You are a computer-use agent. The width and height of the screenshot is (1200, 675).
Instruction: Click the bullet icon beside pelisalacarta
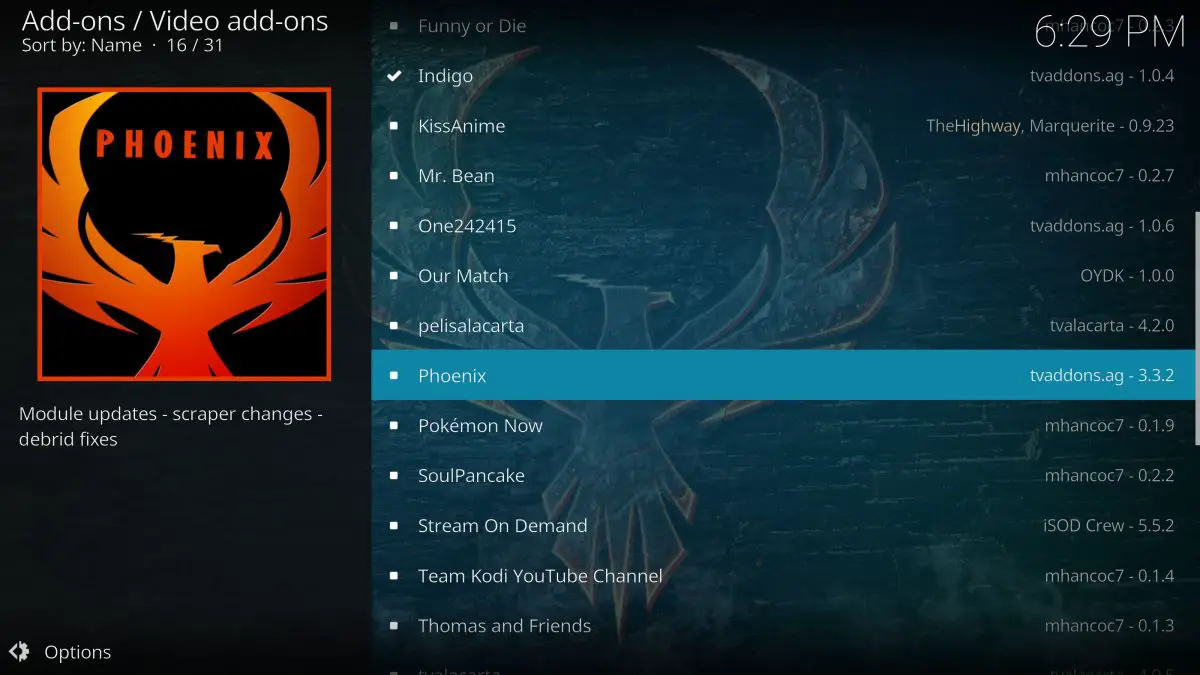pyautogui.click(x=394, y=326)
